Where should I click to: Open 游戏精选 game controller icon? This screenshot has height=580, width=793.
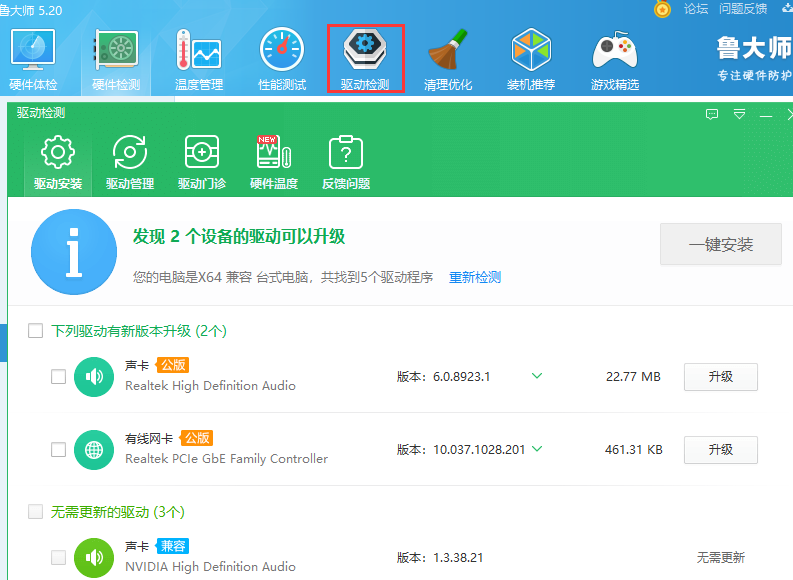pyautogui.click(x=614, y=58)
